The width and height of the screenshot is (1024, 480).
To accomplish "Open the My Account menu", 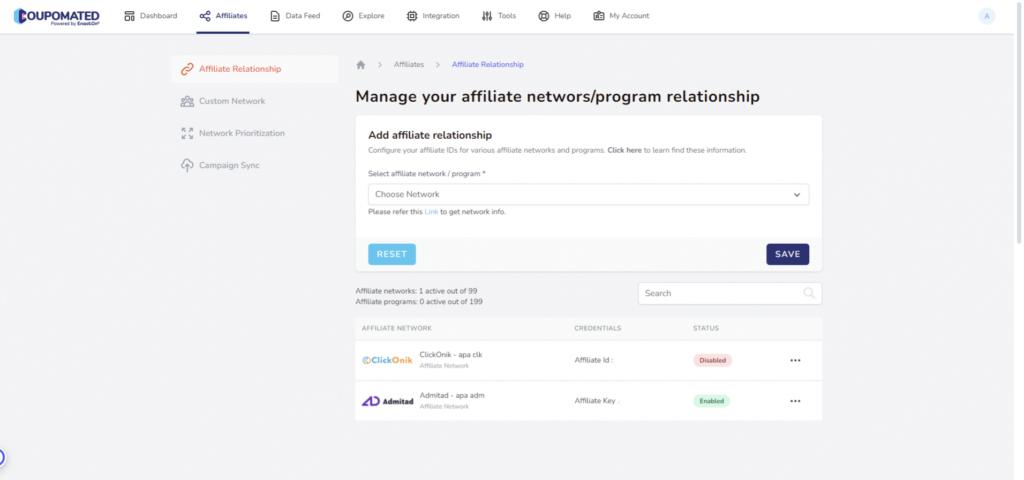I will 621,16.
